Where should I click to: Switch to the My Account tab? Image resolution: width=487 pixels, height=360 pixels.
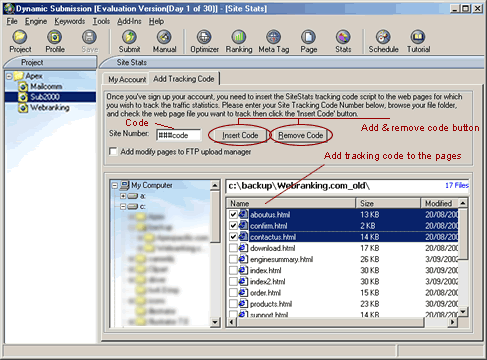127,80
